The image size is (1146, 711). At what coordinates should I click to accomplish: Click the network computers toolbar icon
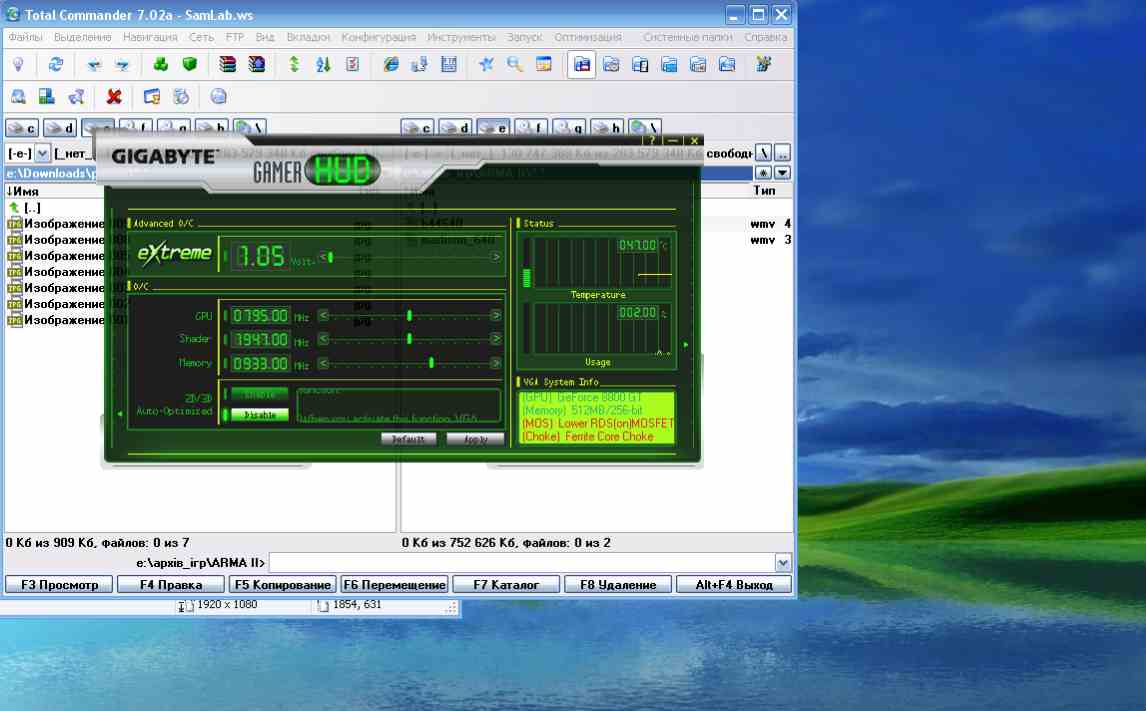tap(420, 65)
